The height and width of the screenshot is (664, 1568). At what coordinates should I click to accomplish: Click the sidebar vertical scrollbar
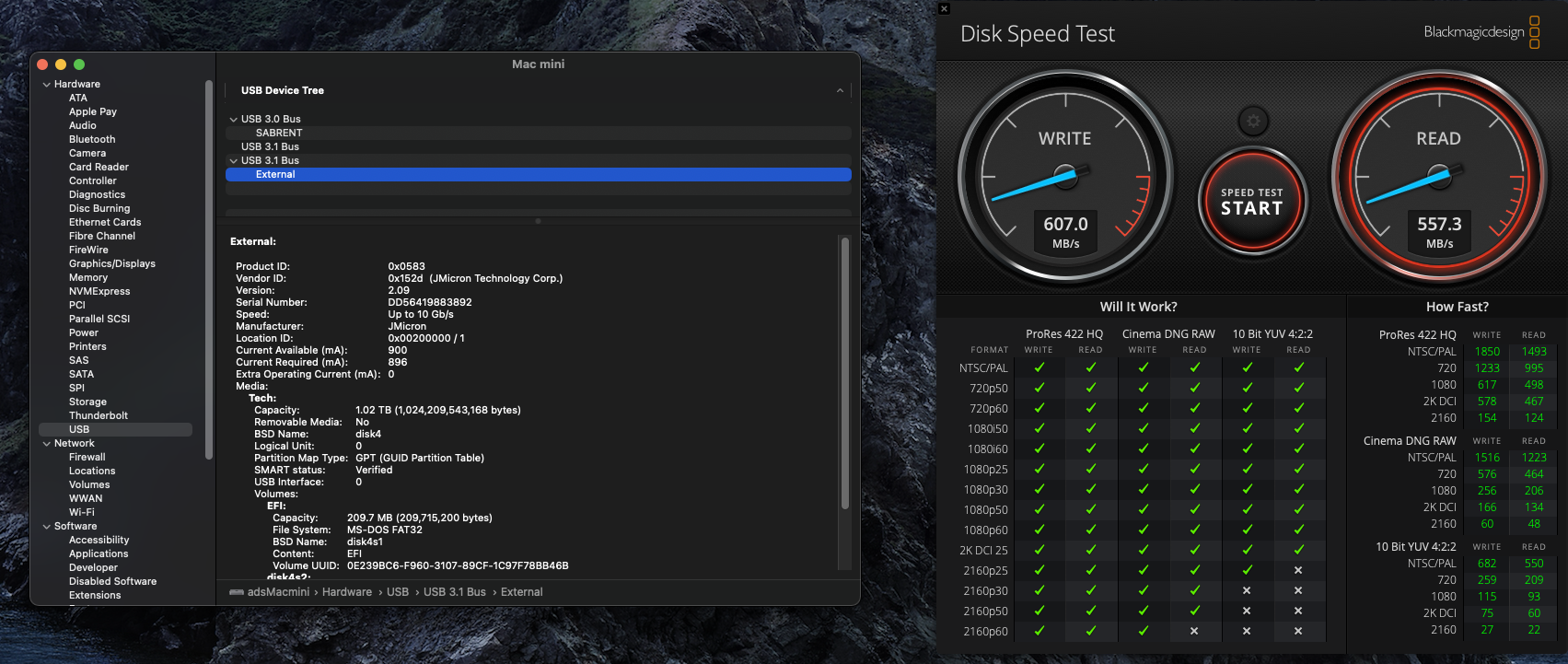click(x=209, y=269)
